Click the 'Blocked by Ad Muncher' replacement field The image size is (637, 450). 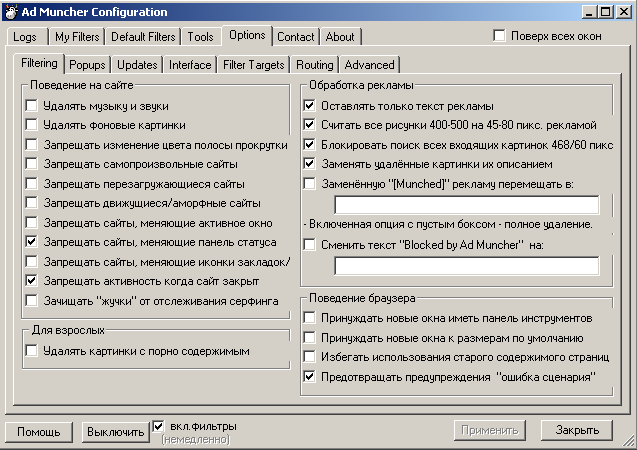(x=466, y=266)
